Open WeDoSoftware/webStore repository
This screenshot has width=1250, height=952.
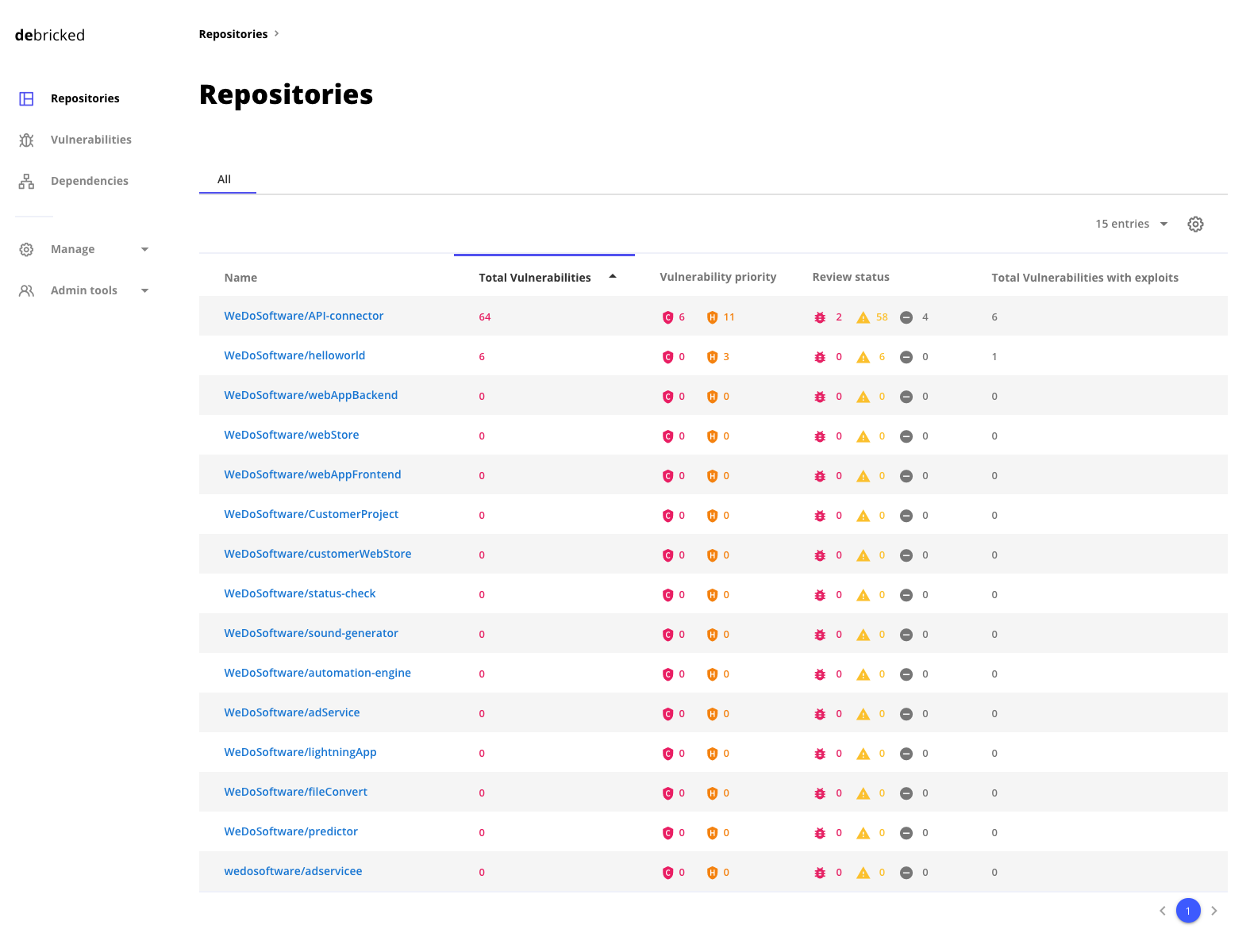[291, 435]
